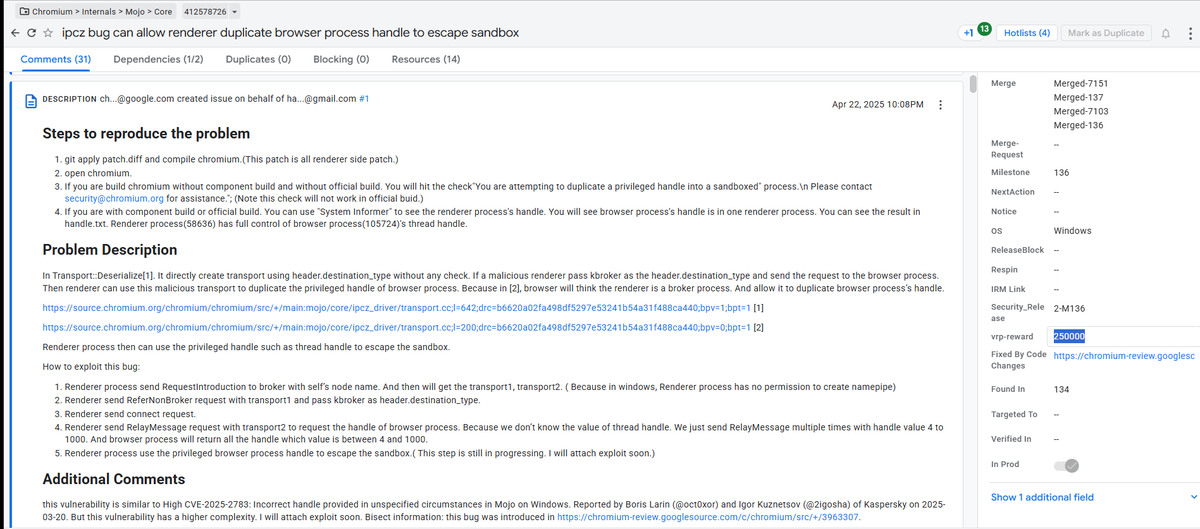Viewport: 1200px width, 529px height.
Task: Open the Blocking (0) tab
Action: coord(341,59)
